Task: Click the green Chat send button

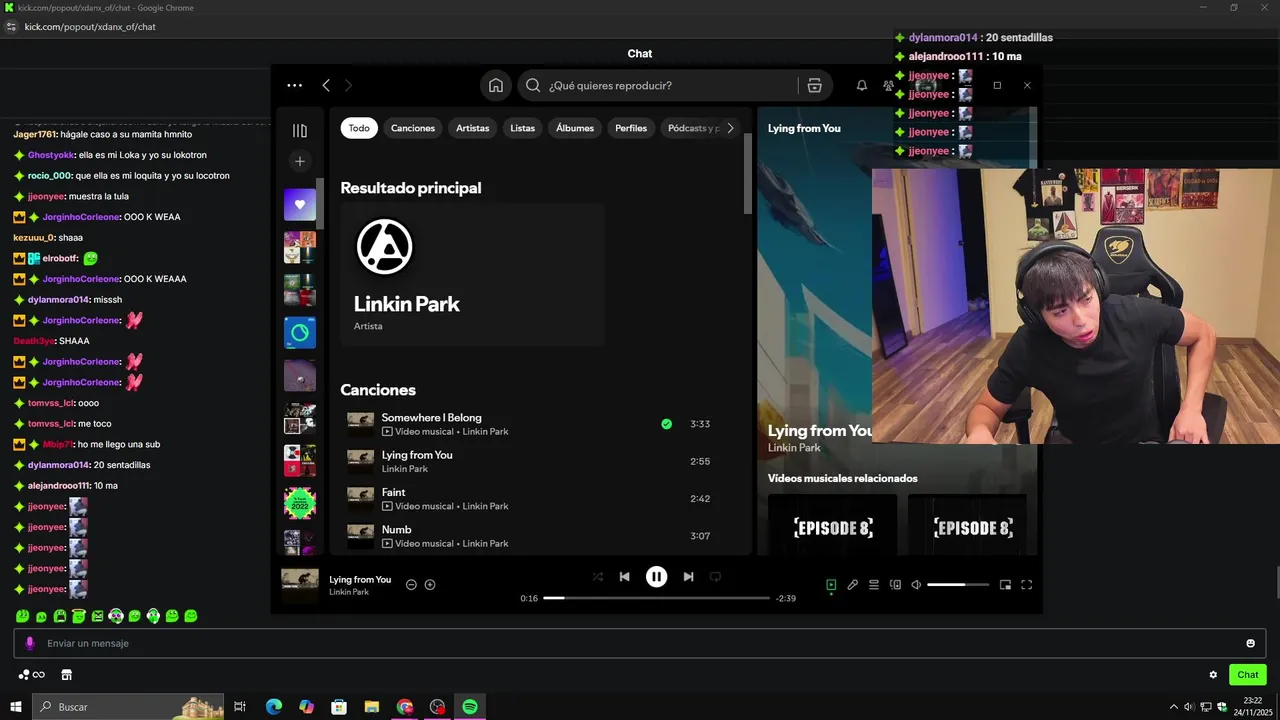Action: [x=1247, y=675]
